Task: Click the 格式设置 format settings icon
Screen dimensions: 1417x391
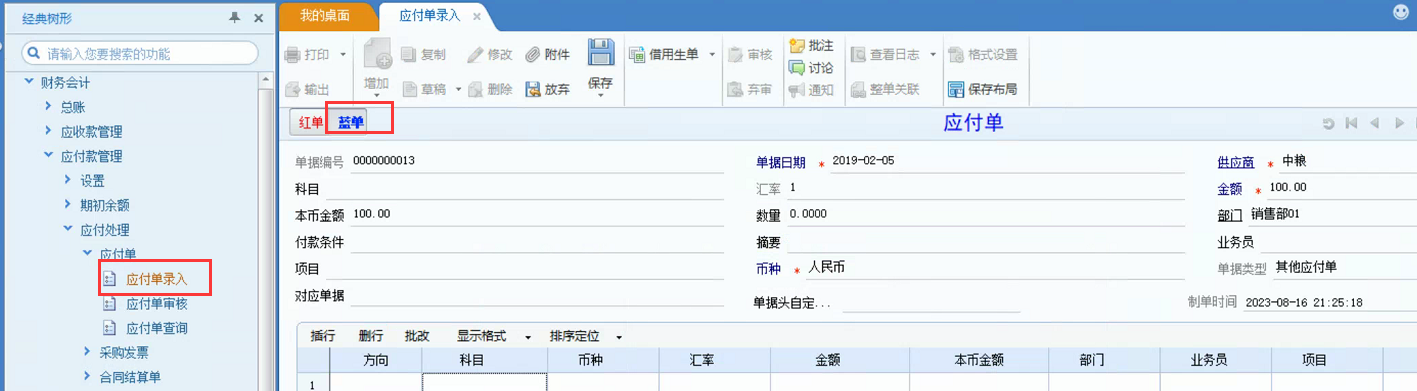Action: (x=955, y=54)
